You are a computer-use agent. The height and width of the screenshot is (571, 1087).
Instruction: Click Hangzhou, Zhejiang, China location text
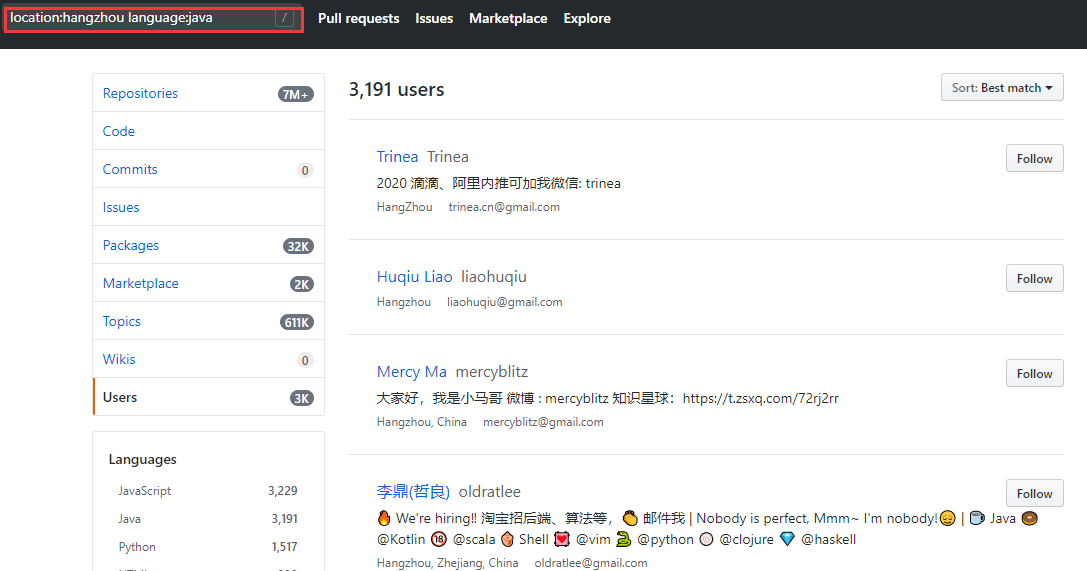pyautogui.click(x=447, y=563)
